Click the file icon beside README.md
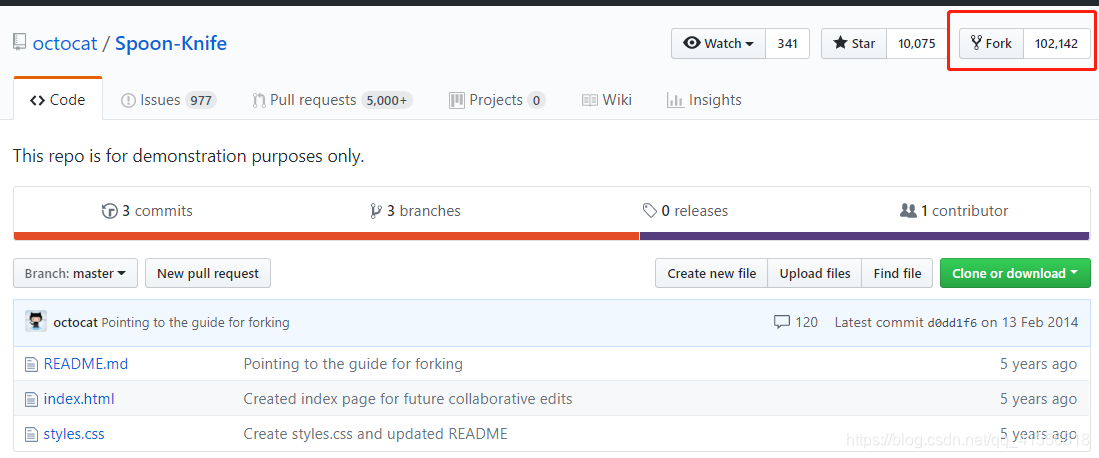 click(x=31, y=364)
